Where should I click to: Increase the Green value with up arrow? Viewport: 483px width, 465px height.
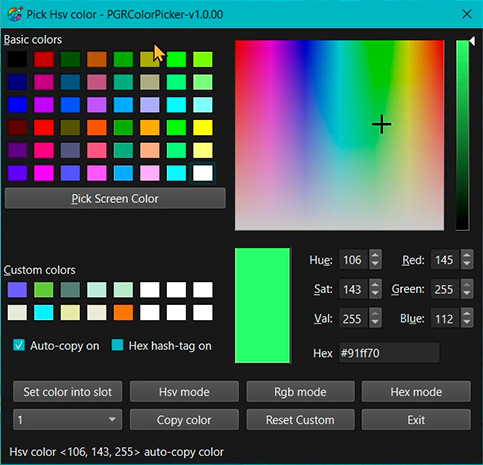(467, 285)
